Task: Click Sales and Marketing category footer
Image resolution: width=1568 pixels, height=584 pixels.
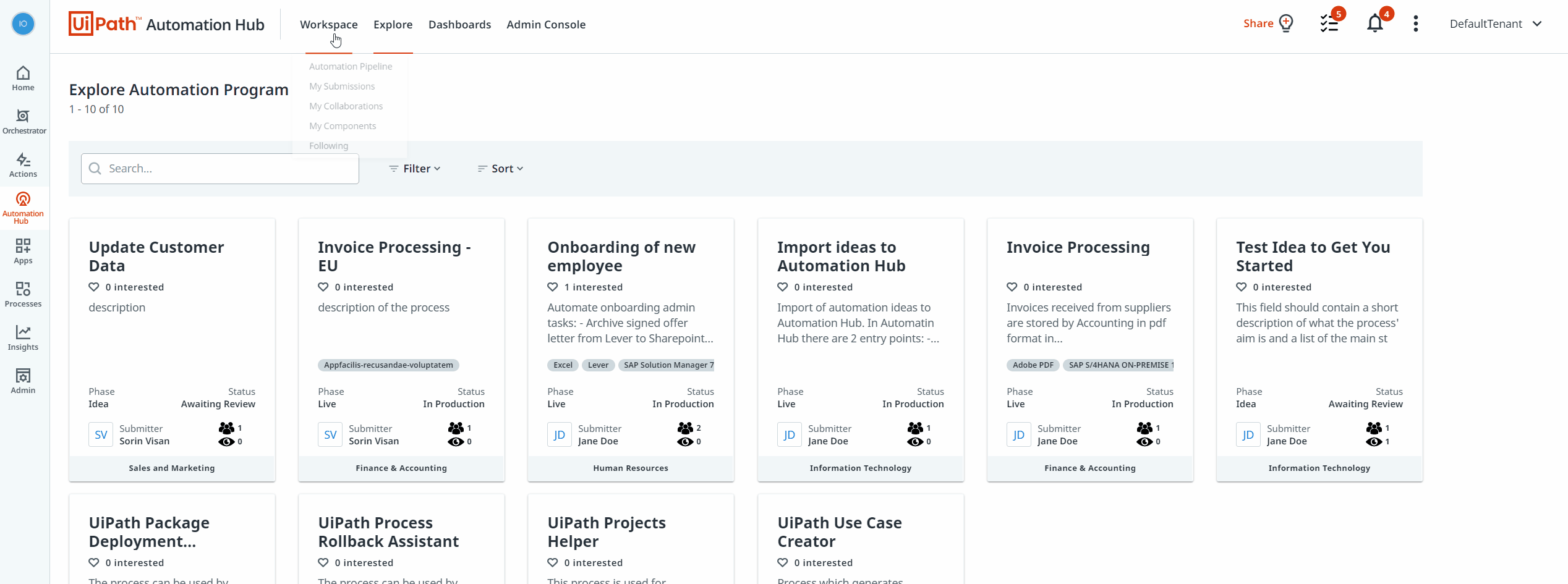Action: (172, 468)
